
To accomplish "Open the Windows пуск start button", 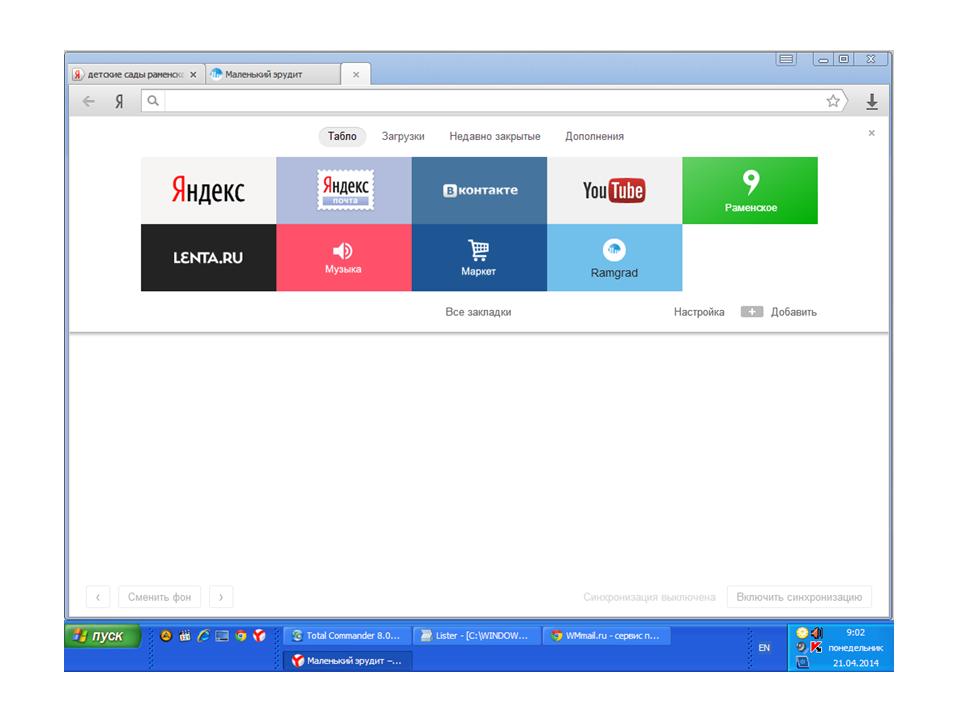I will coord(102,636).
